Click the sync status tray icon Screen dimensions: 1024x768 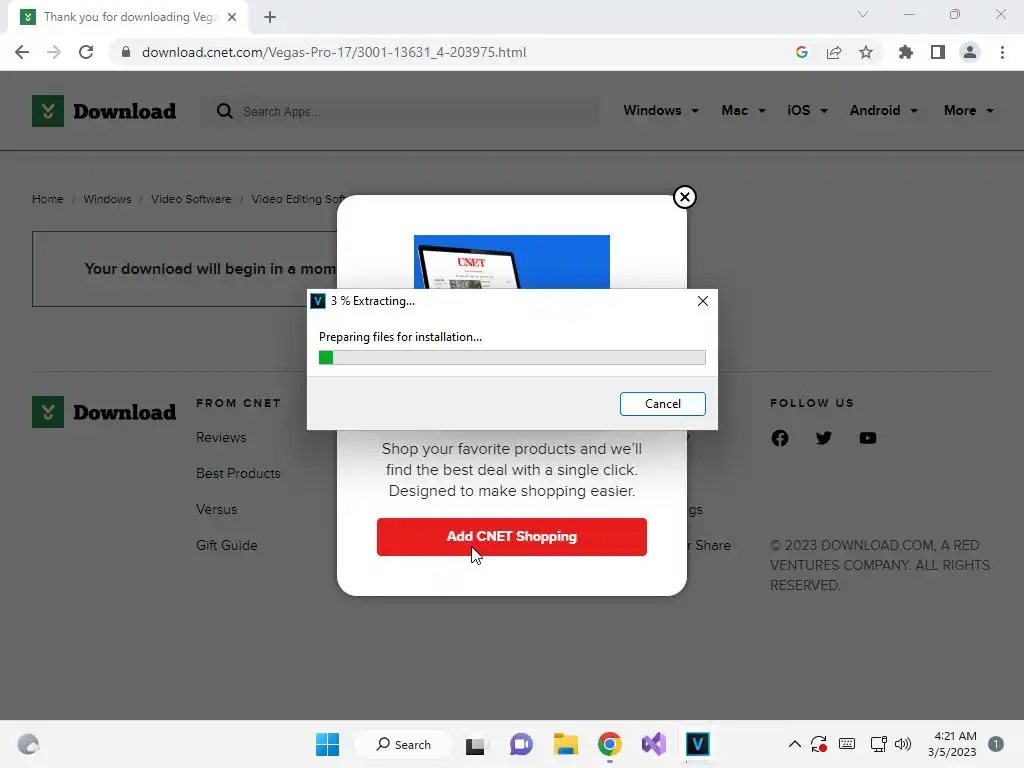(x=819, y=744)
